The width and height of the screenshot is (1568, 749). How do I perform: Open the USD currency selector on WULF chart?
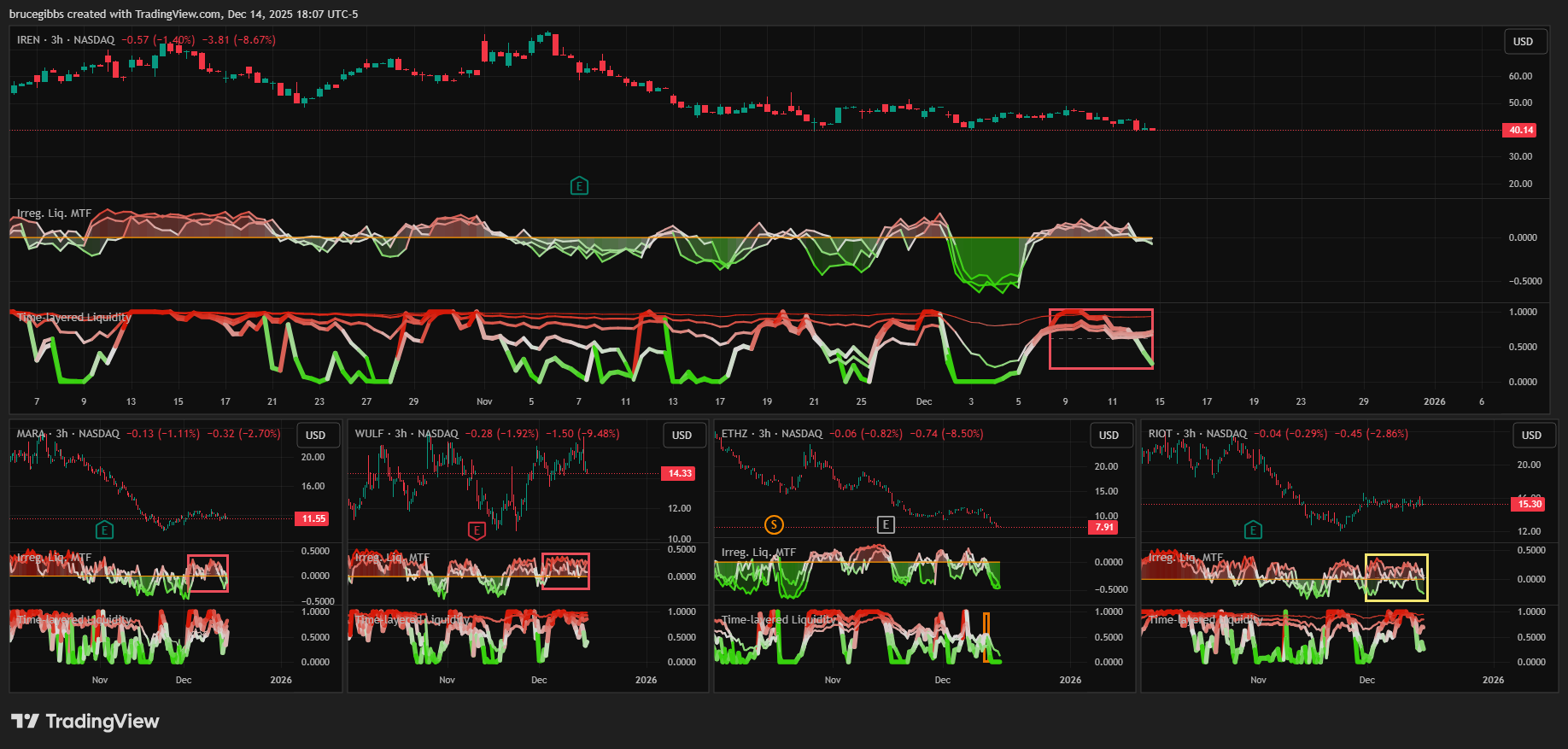tap(682, 435)
